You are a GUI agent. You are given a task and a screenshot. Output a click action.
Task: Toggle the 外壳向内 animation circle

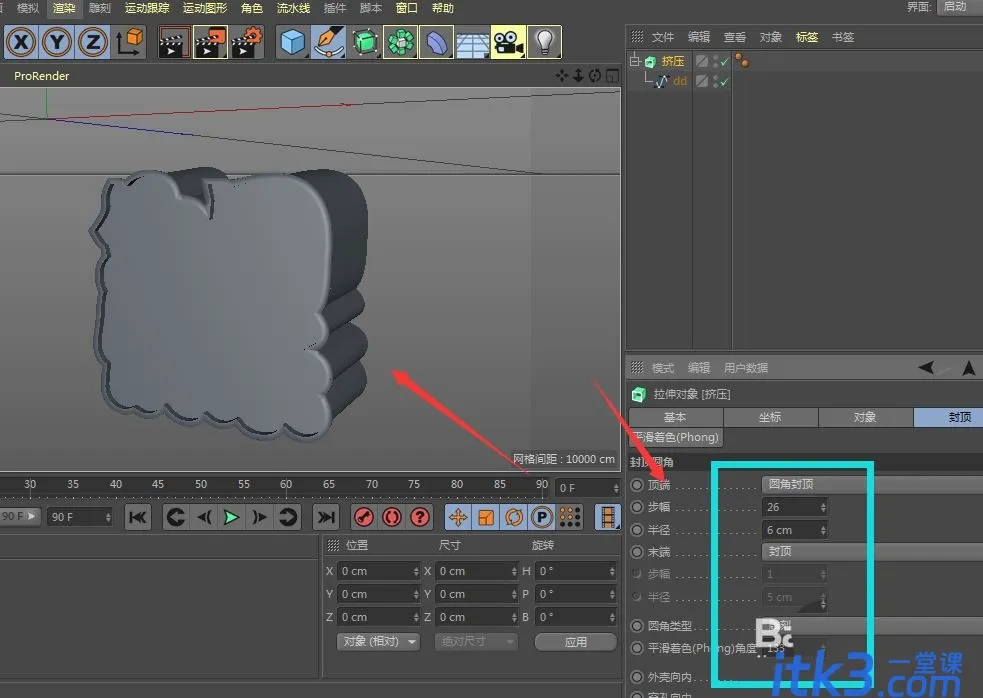[x=637, y=677]
